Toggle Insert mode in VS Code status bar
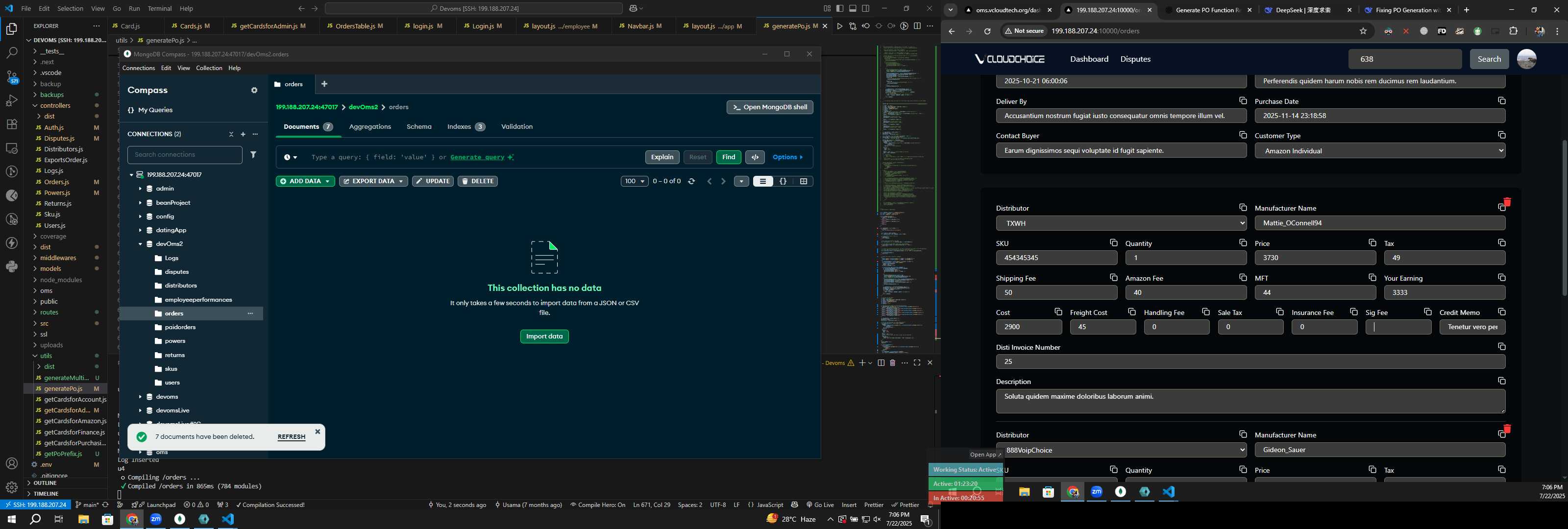This screenshot has height=529, width=1568. tap(849, 505)
